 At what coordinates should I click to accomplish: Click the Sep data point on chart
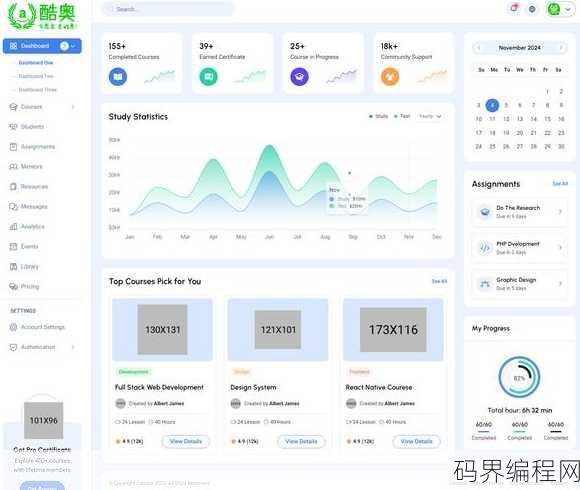click(x=350, y=173)
